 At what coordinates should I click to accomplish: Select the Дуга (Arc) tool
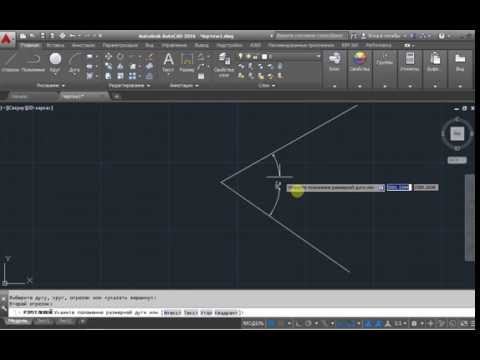coord(74,62)
